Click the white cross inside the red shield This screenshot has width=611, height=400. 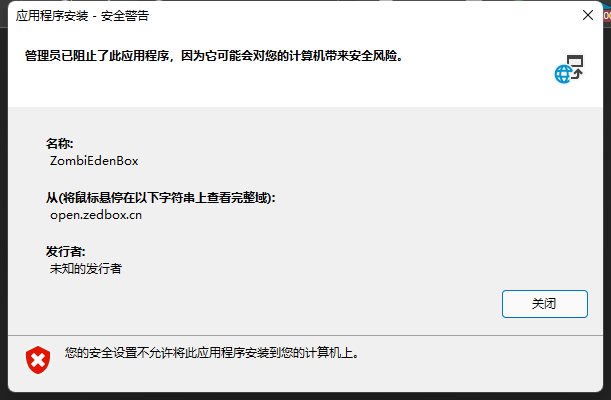(38, 360)
